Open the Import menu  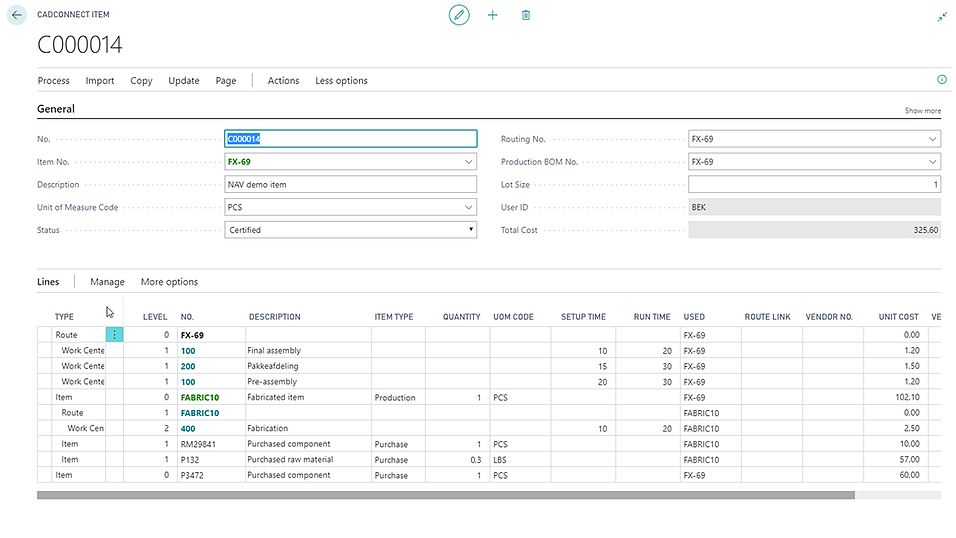100,81
